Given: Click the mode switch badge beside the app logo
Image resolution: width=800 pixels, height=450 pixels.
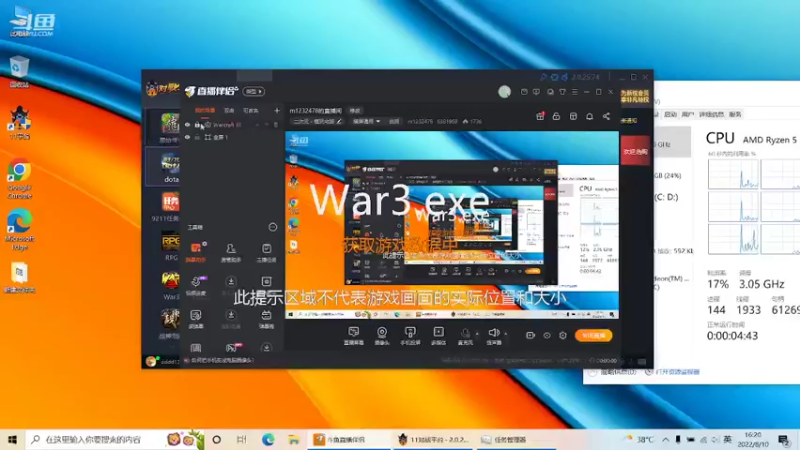Looking at the screenshot, I should (254, 91).
